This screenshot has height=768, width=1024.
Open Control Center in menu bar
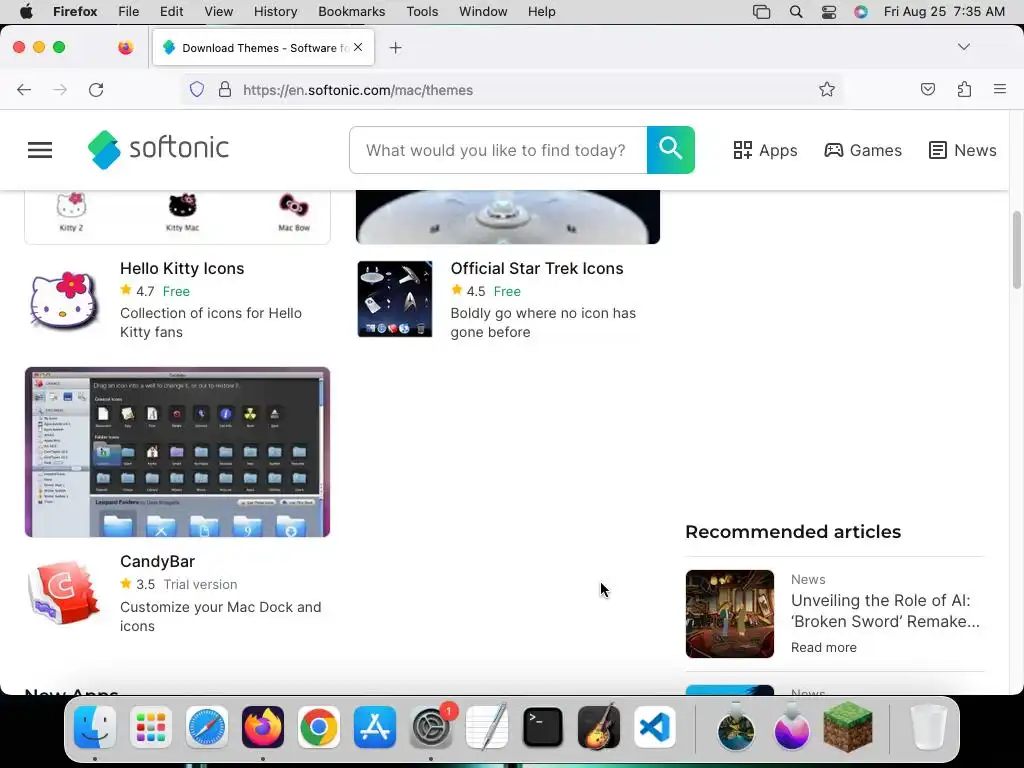coord(829,12)
